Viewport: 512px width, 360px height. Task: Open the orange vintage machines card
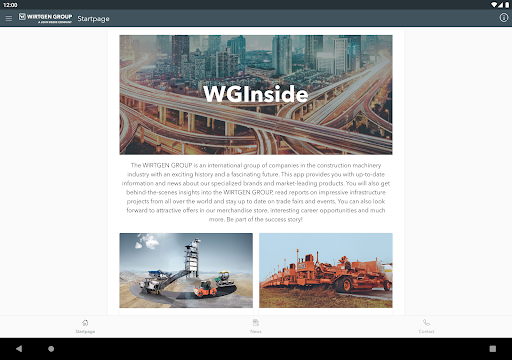(326, 270)
